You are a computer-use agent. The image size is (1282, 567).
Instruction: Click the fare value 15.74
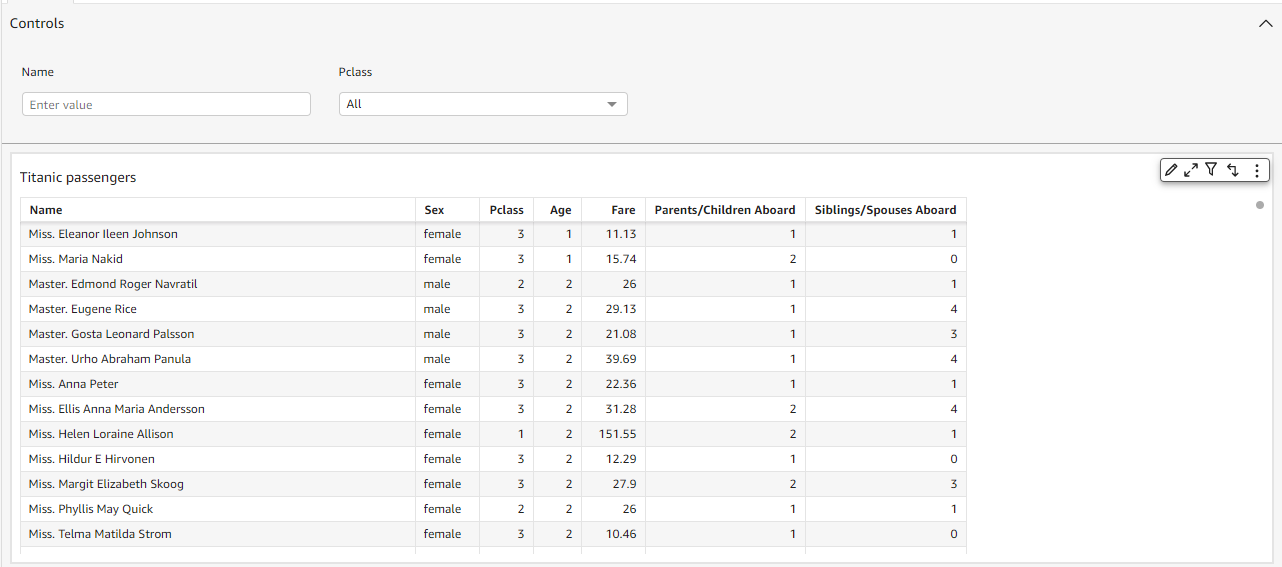click(x=621, y=259)
